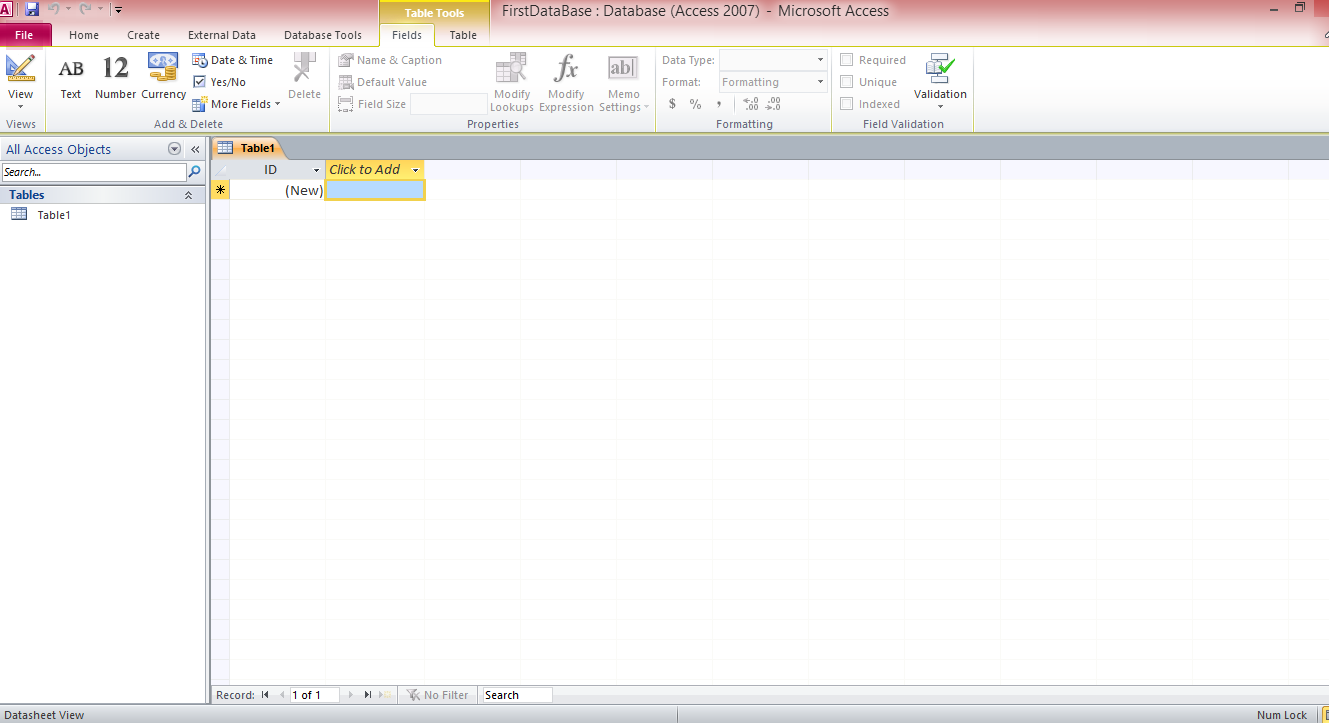This screenshot has width=1329, height=723.
Task: Toggle the Indexed checkbox
Action: tap(845, 103)
